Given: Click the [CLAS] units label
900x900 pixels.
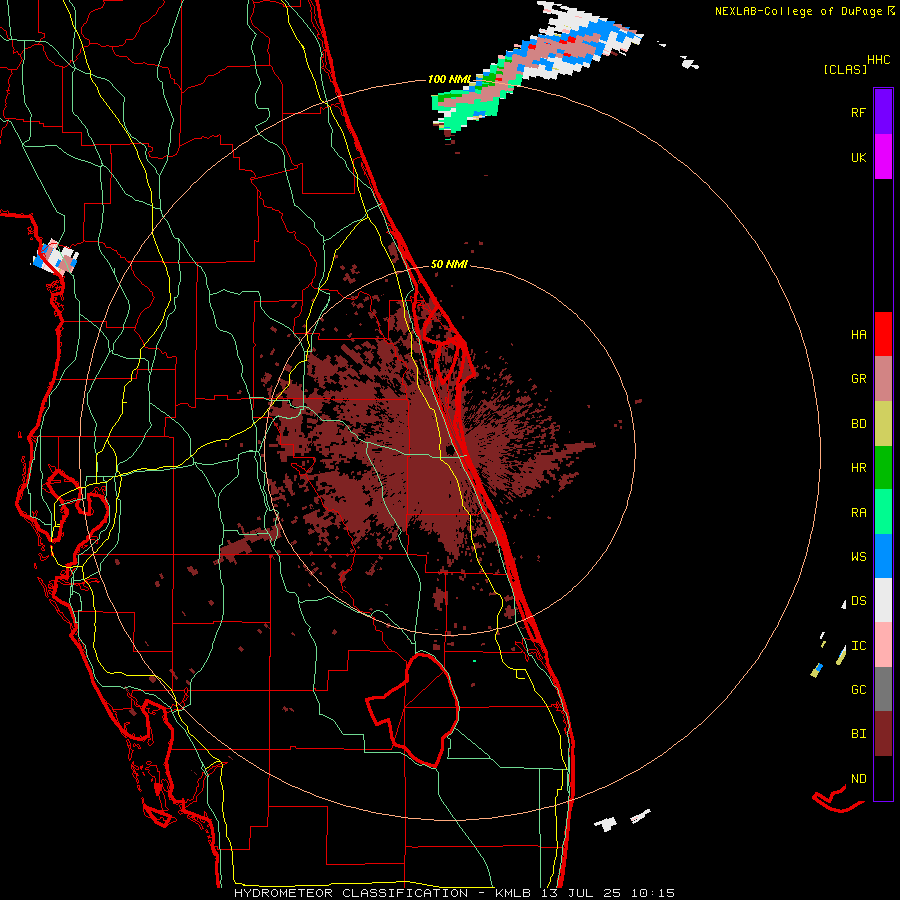Looking at the screenshot, I should tap(845, 69).
